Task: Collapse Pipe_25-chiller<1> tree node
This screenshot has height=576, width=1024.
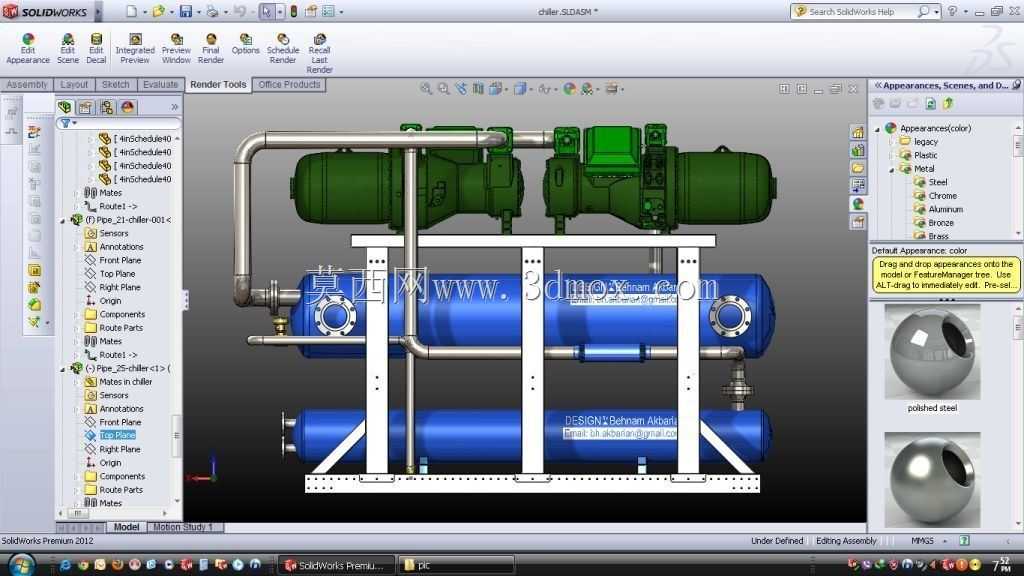Action: 63,369
